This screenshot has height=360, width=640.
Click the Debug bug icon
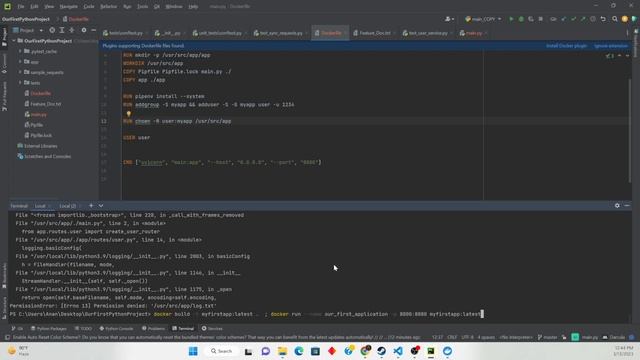pos(521,19)
